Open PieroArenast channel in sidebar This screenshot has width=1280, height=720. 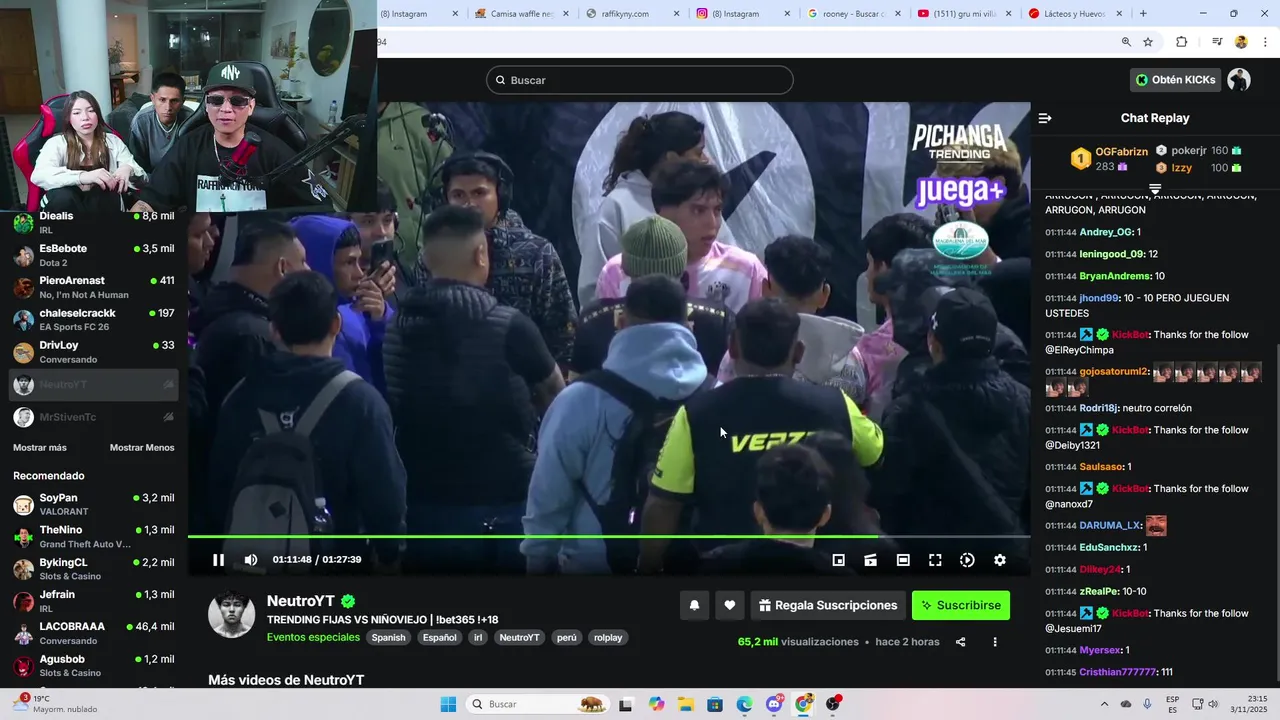coord(94,287)
